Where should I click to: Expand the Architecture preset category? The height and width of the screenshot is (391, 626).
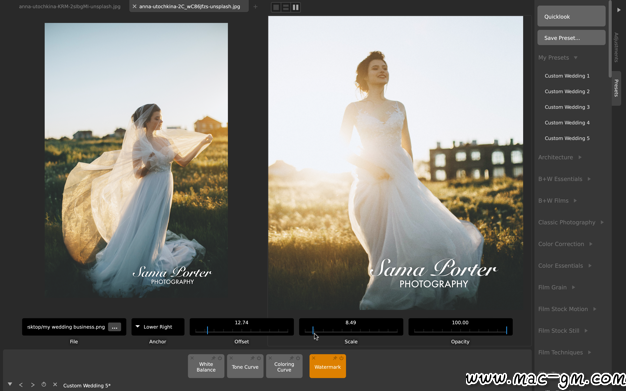(560, 157)
